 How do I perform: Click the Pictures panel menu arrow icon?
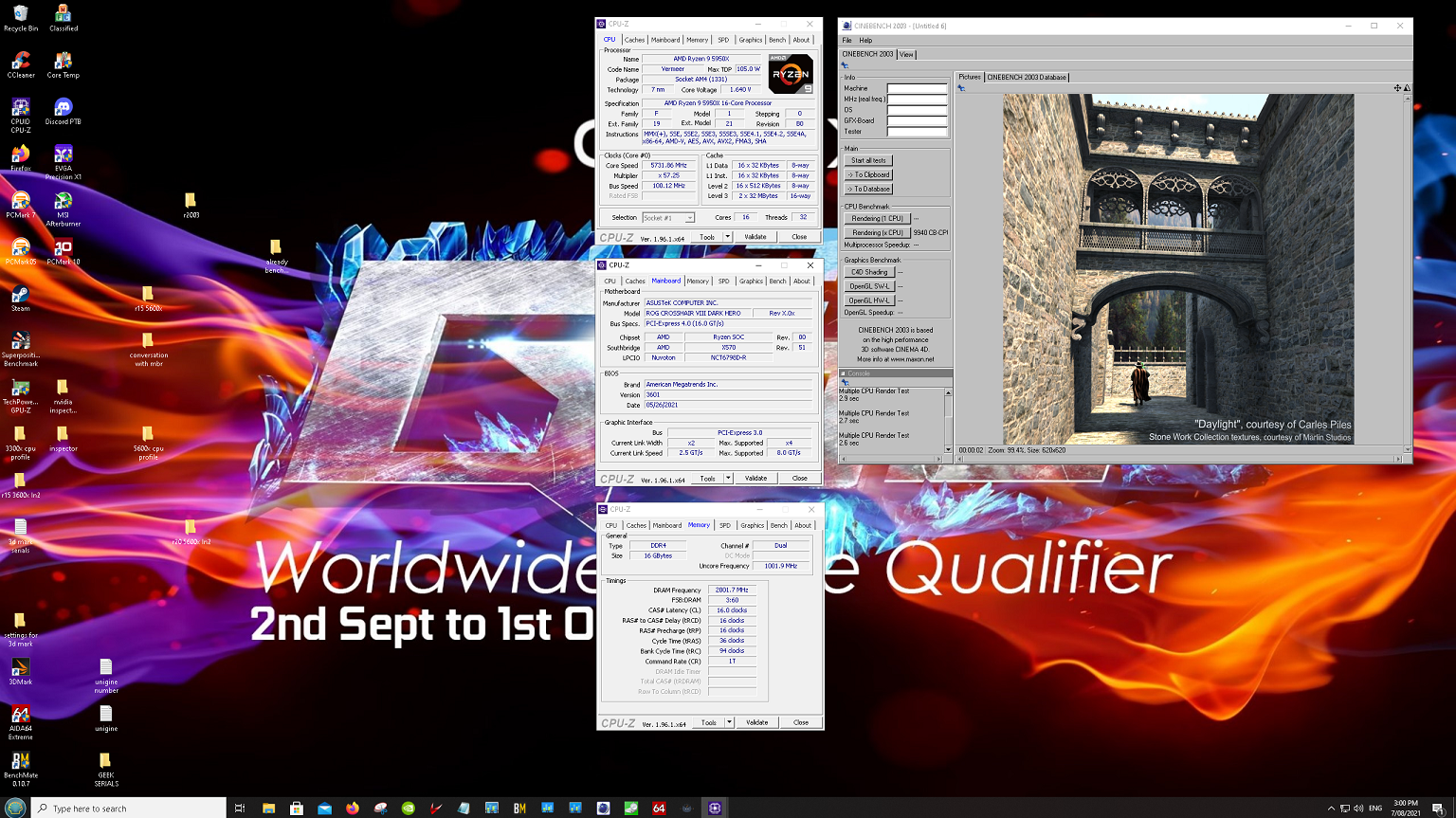pyautogui.click(x=961, y=88)
